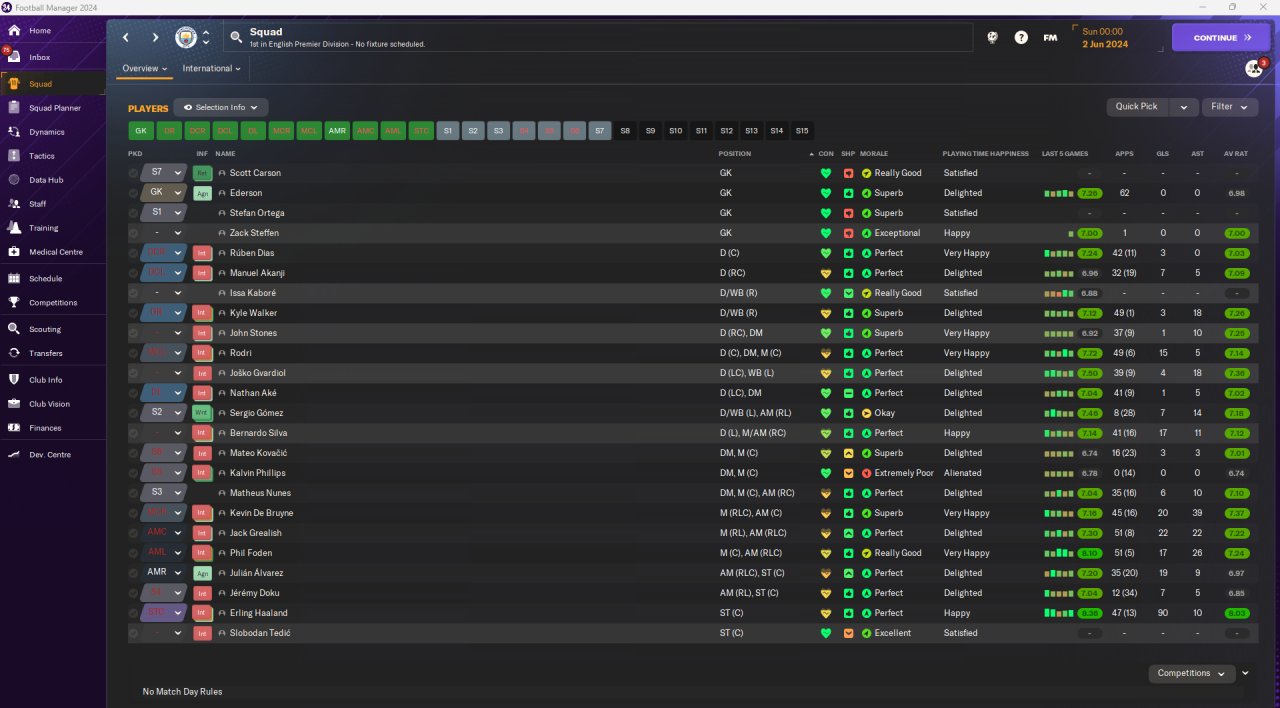1280x708 pixels.
Task: Open the Dev. Centre sidebar icon
Action: (14, 455)
